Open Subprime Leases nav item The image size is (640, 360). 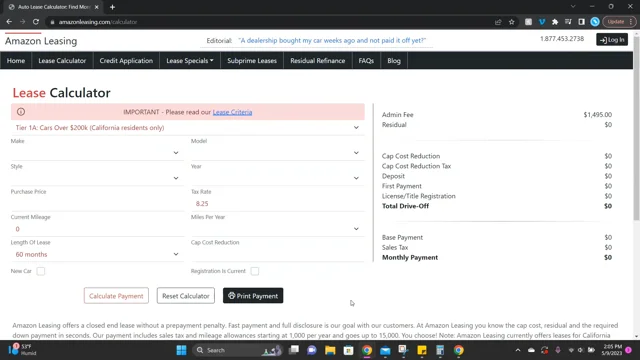click(252, 60)
